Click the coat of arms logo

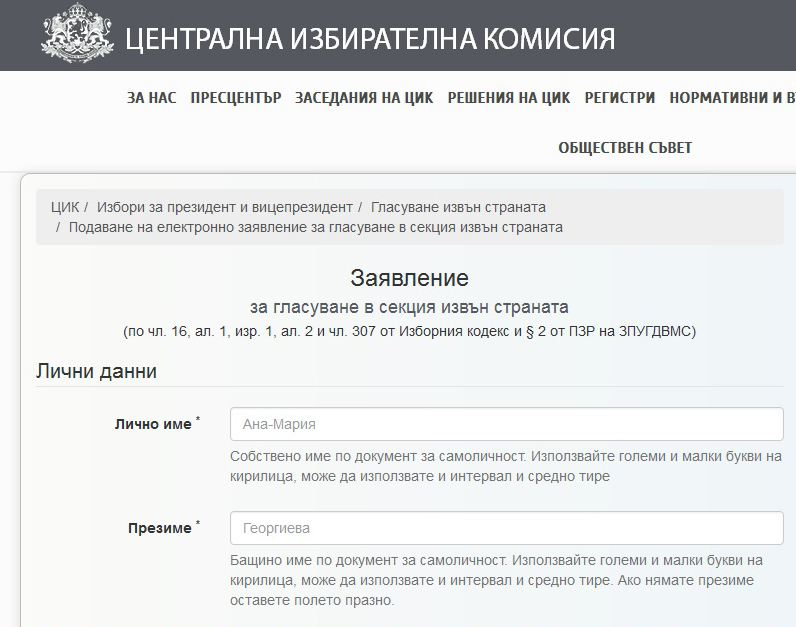[76, 34]
